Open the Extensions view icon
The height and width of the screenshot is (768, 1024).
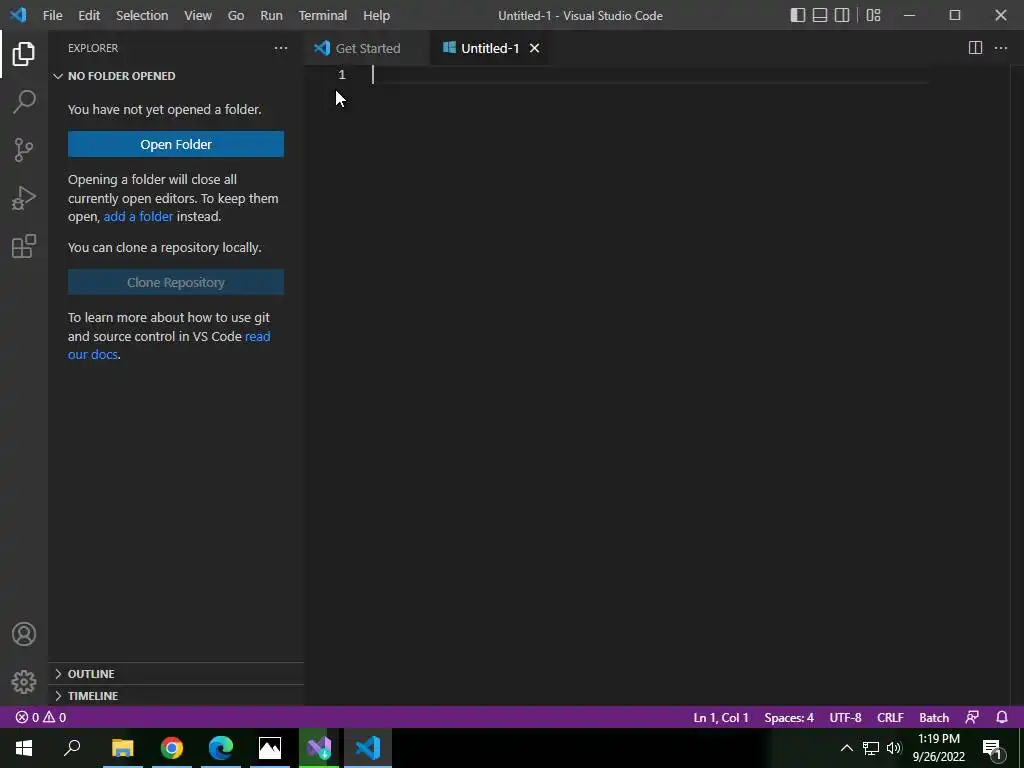[24, 247]
